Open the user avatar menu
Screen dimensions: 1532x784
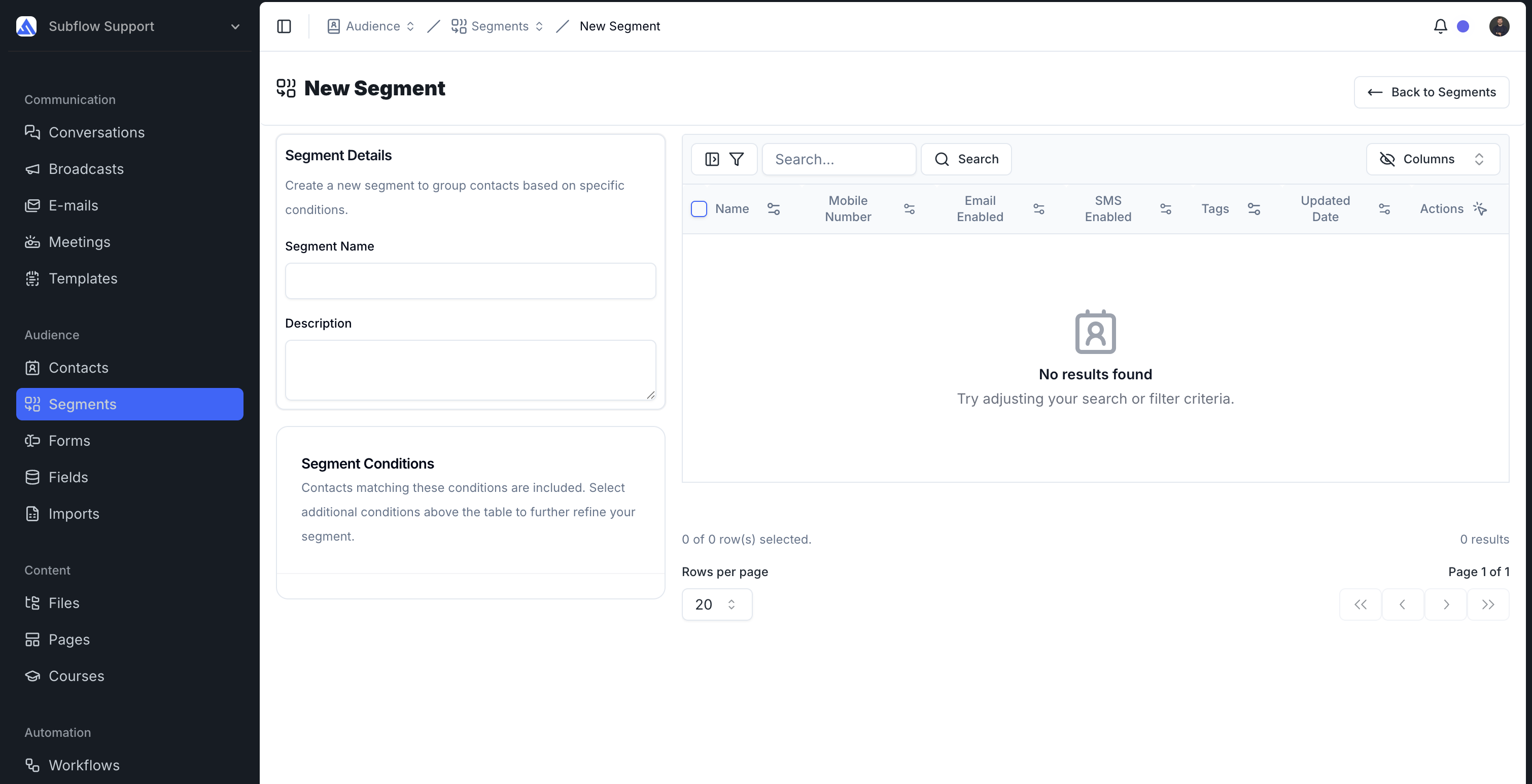(x=1499, y=26)
